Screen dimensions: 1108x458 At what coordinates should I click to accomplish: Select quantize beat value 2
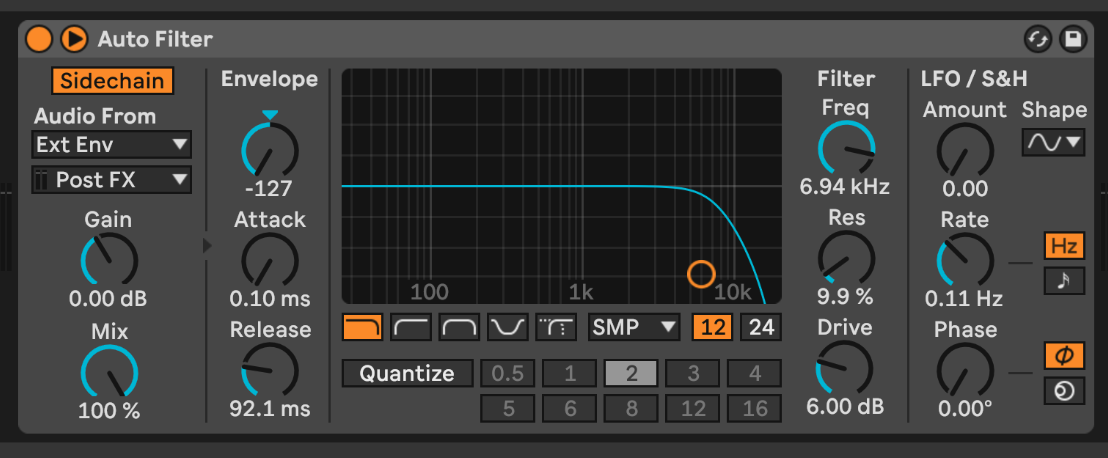point(631,373)
